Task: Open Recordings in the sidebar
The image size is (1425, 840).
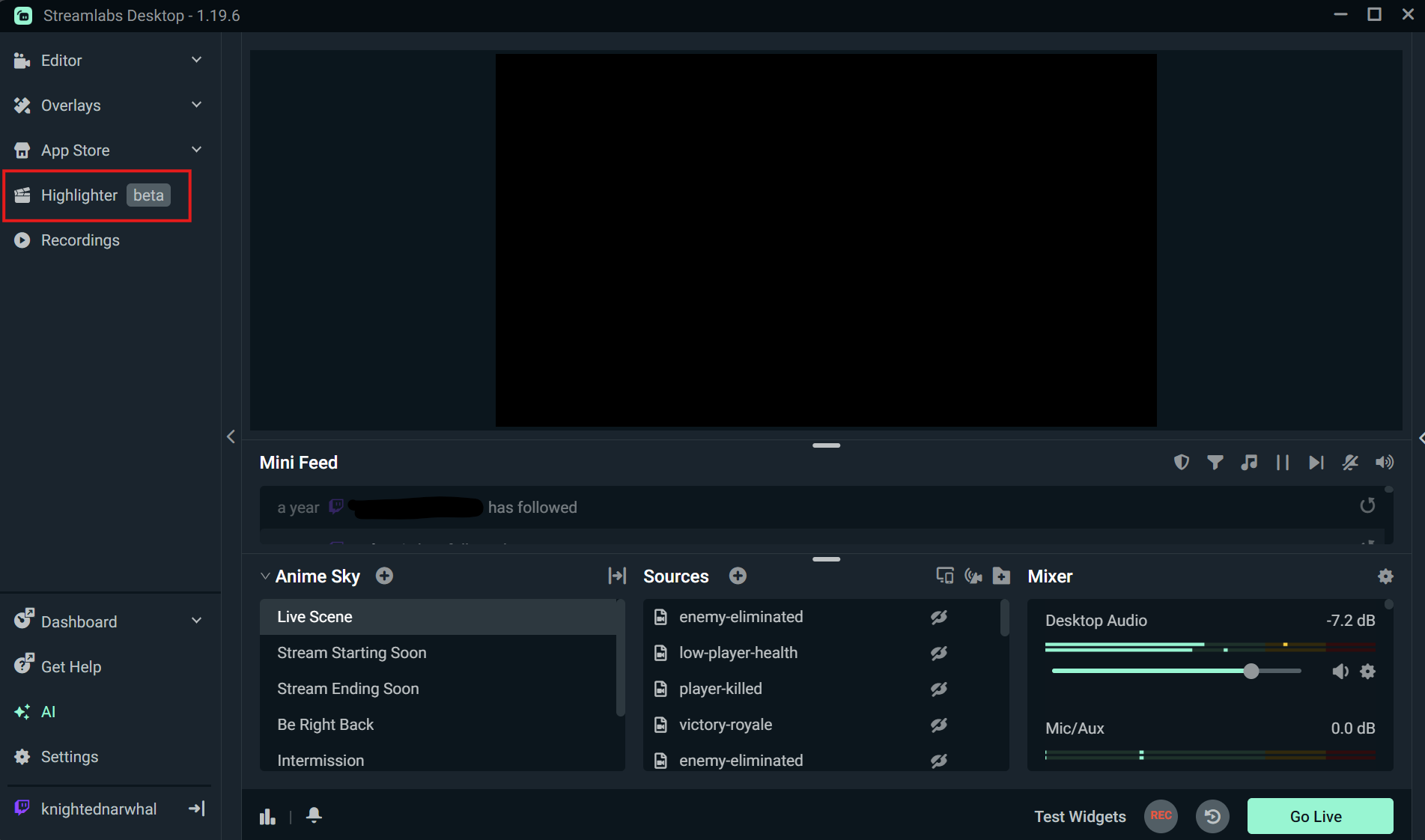Action: [x=80, y=240]
